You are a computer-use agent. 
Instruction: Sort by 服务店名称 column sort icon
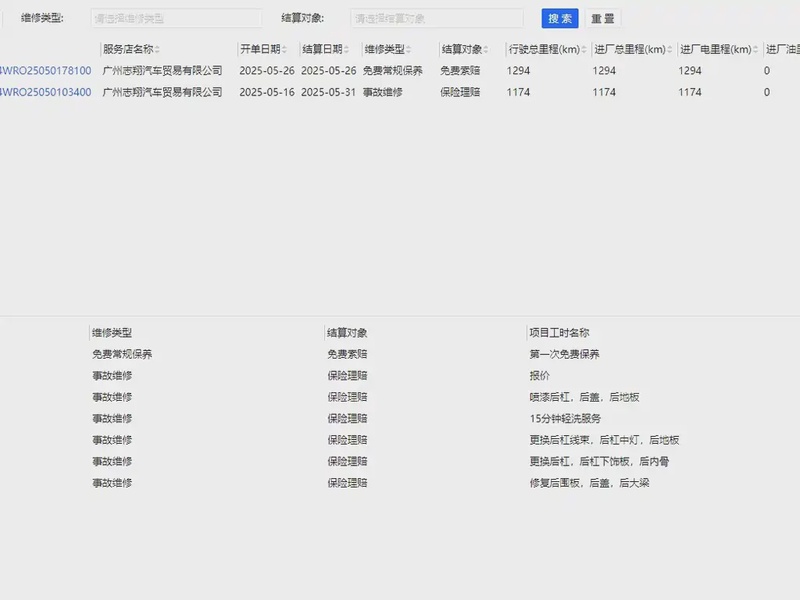click(x=157, y=49)
